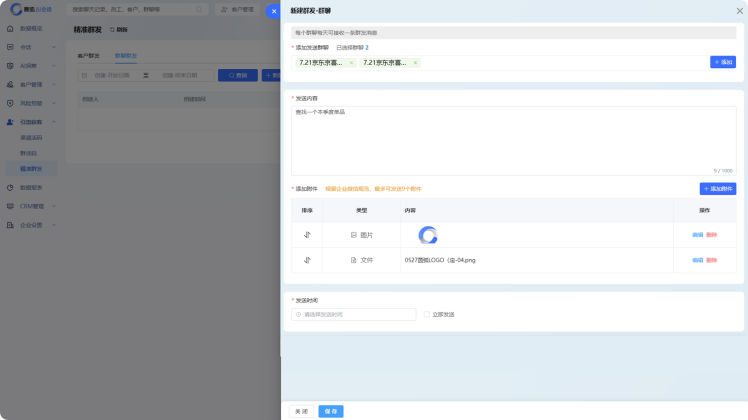This screenshot has height=420, width=748.
Task: Click the 添加 button to add group chats
Action: (x=722, y=62)
